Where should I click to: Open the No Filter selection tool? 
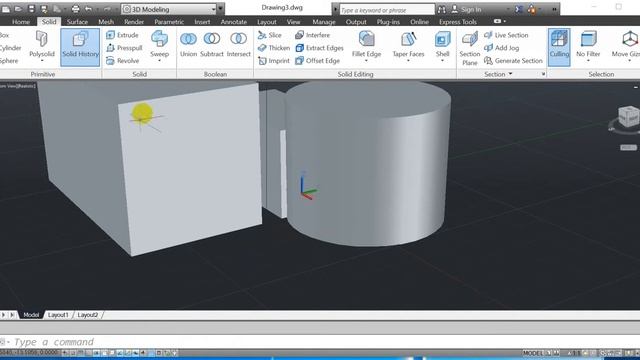coord(588,43)
